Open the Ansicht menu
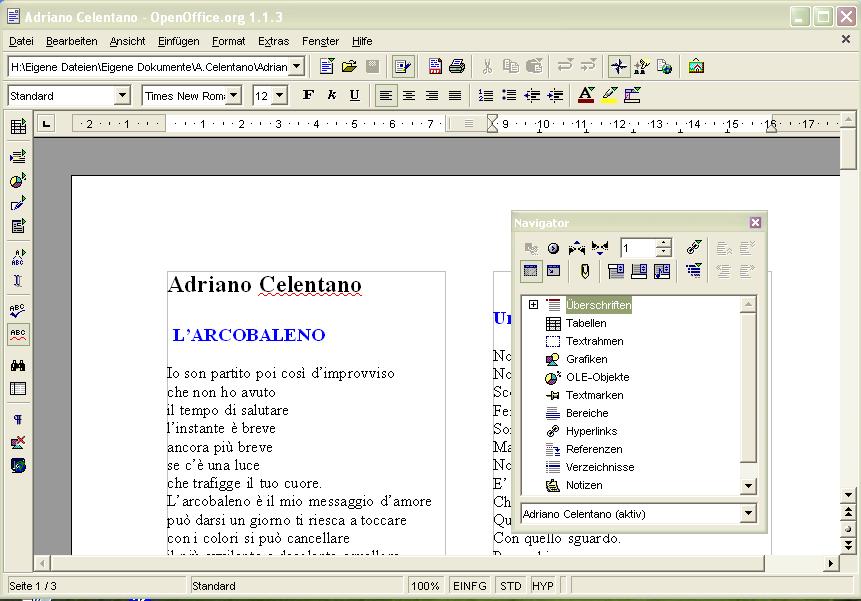This screenshot has height=601, width=861. [x=127, y=41]
